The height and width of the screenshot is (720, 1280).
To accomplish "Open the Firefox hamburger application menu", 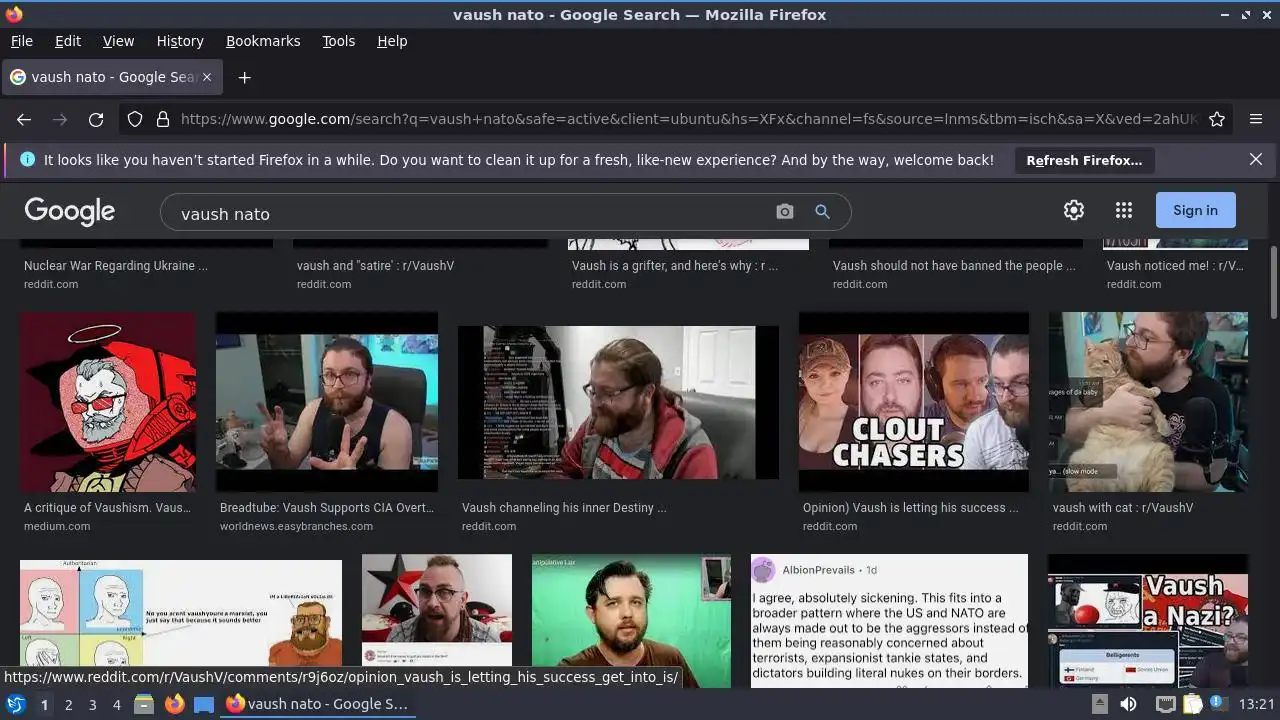I will 1256,119.
